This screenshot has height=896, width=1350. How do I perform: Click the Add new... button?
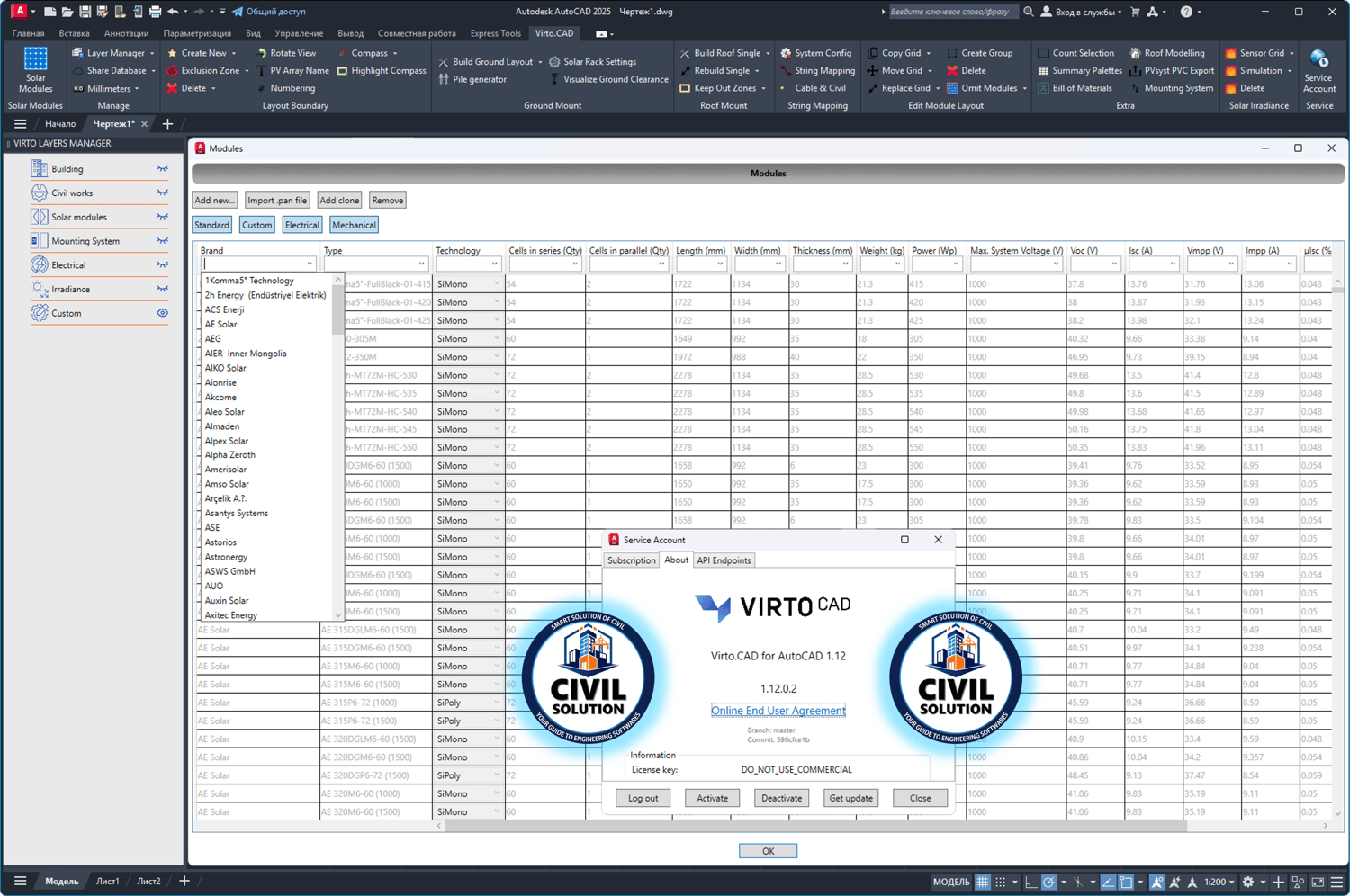pyautogui.click(x=214, y=200)
